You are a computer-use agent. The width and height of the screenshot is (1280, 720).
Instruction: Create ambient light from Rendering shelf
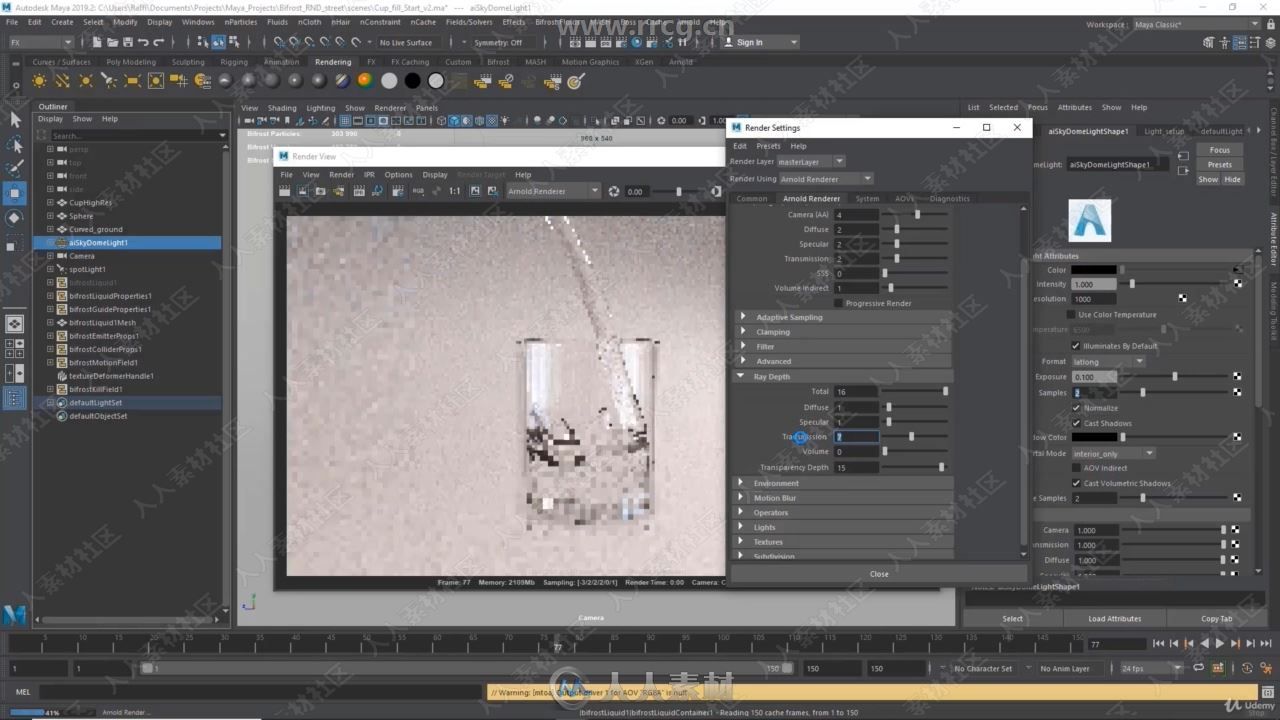click(x=39, y=81)
